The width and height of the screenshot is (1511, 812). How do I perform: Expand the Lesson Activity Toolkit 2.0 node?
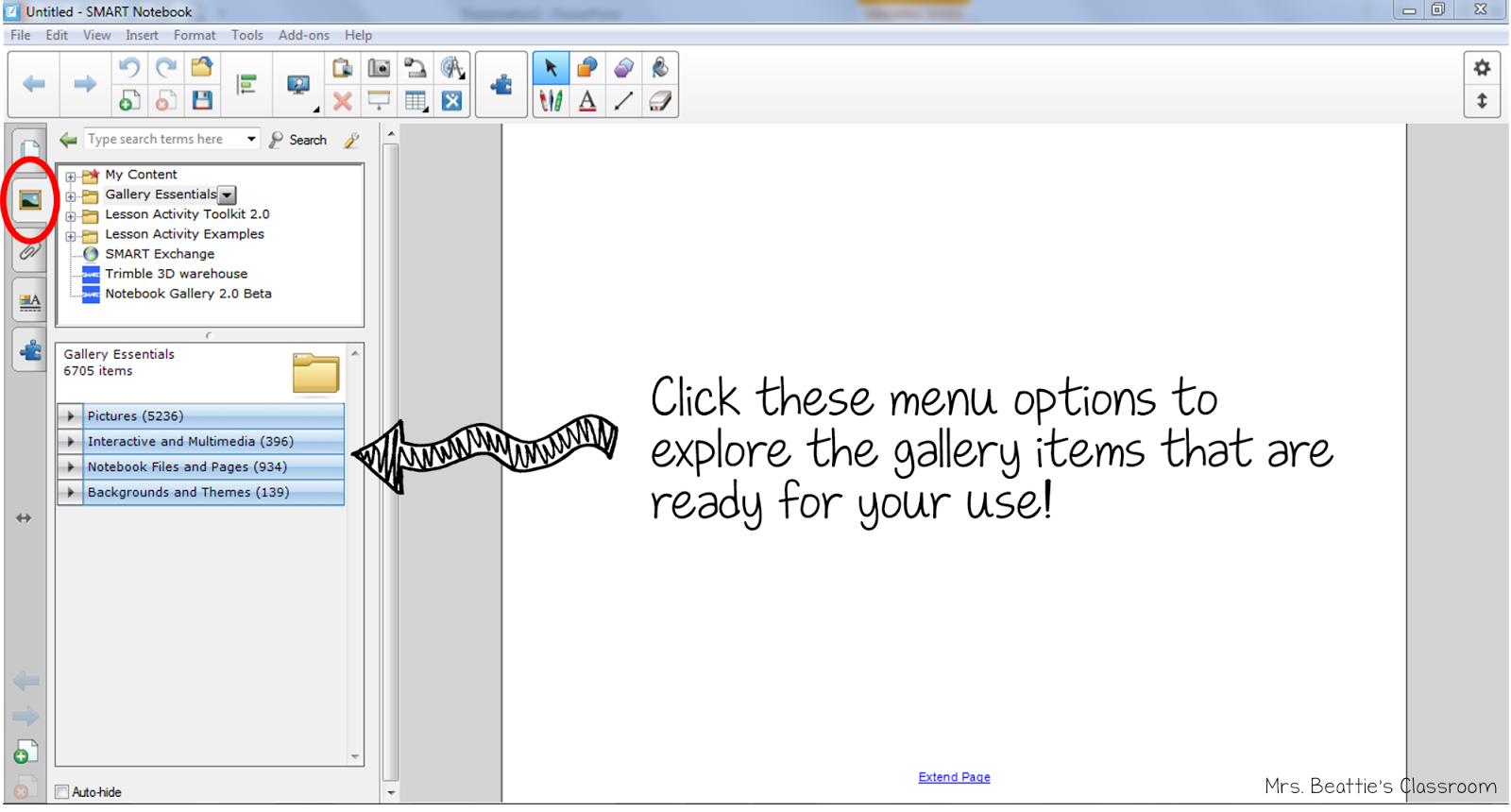click(71, 216)
